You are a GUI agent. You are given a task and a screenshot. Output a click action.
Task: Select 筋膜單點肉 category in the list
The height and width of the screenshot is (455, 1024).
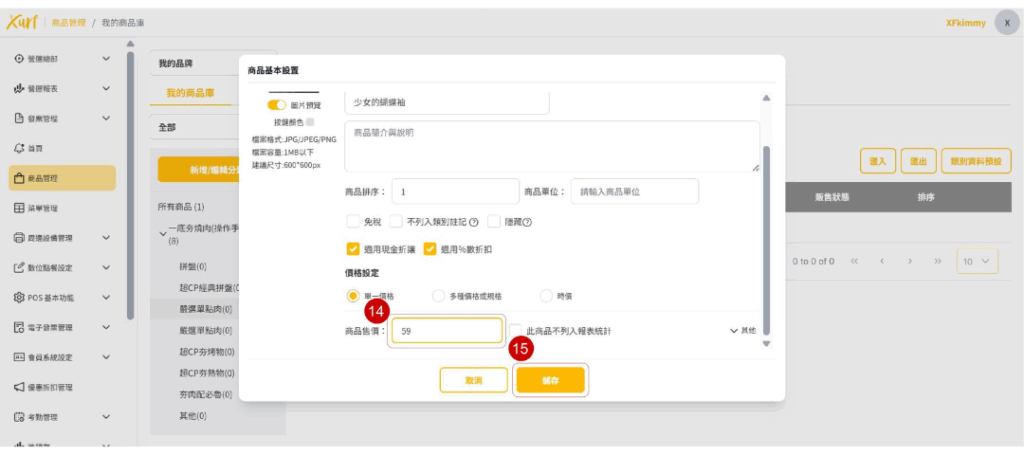click(205, 309)
